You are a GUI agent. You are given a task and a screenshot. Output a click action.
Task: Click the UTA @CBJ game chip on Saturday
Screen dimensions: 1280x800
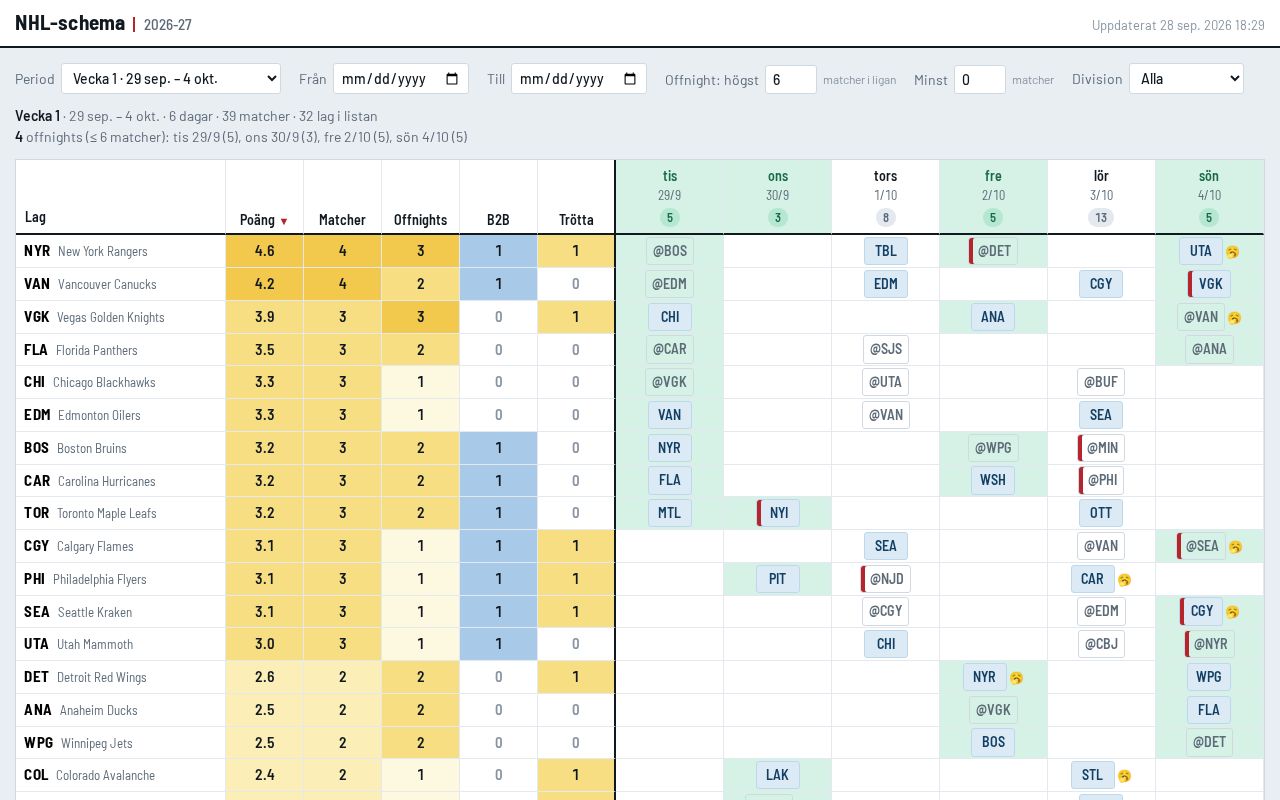pyautogui.click(x=1101, y=644)
